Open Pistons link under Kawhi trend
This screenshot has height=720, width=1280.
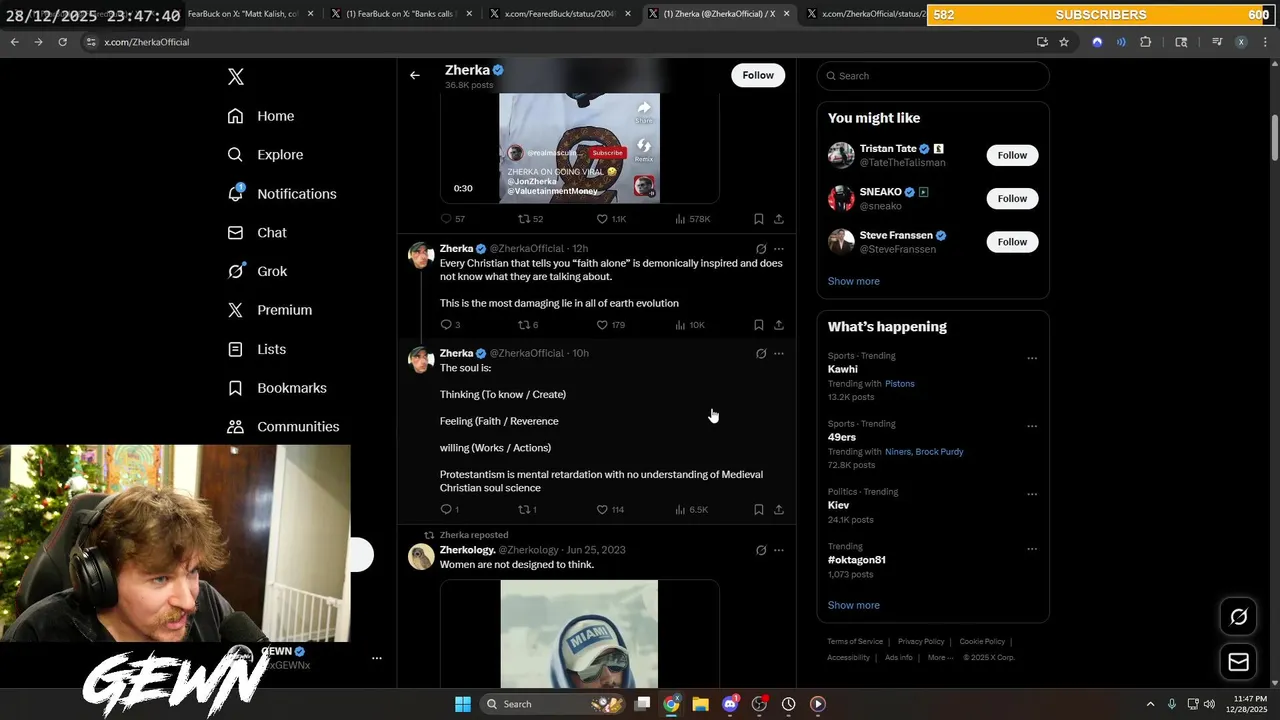(900, 384)
